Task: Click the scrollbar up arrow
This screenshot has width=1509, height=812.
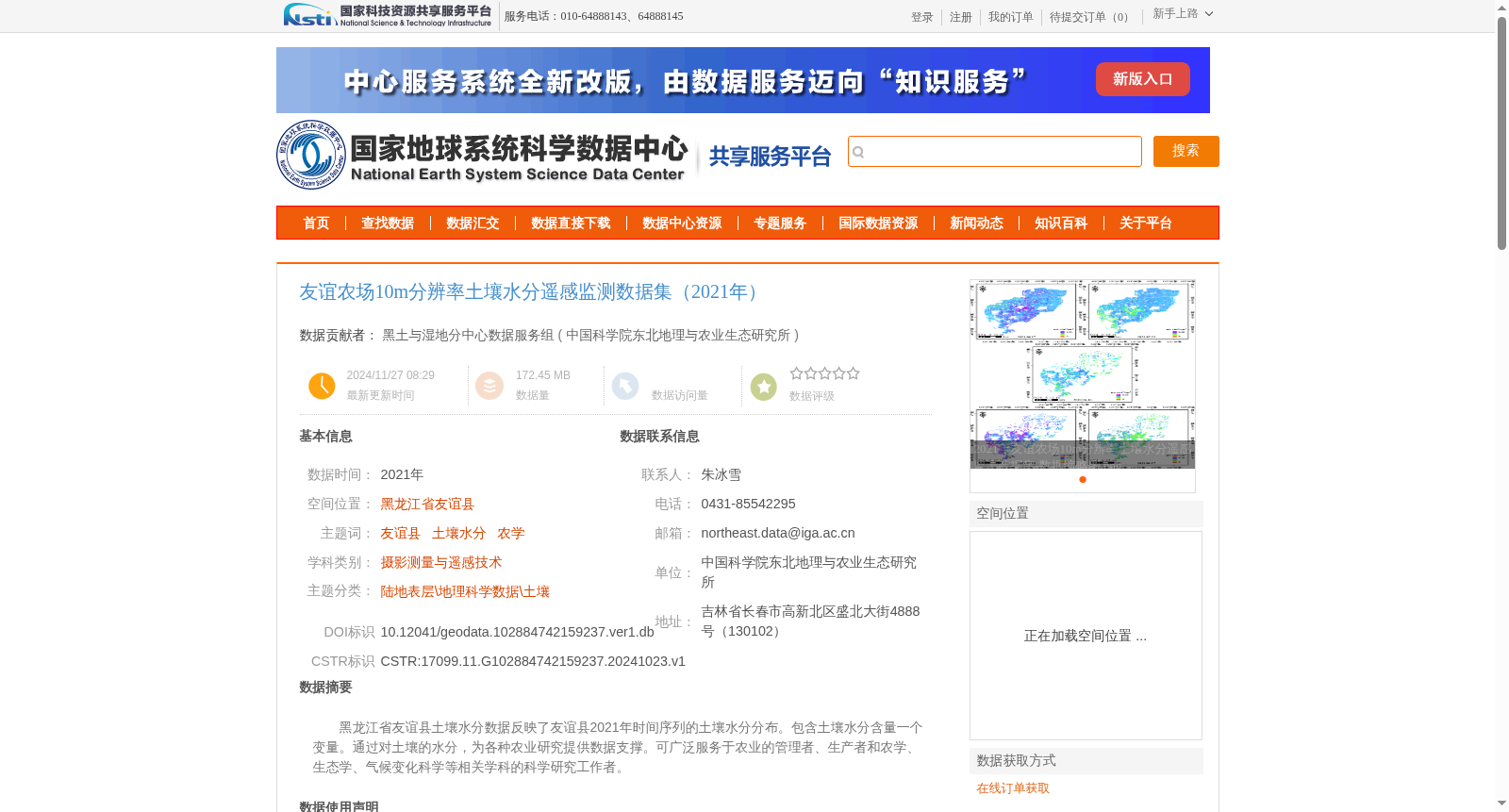Action: [1501, 8]
